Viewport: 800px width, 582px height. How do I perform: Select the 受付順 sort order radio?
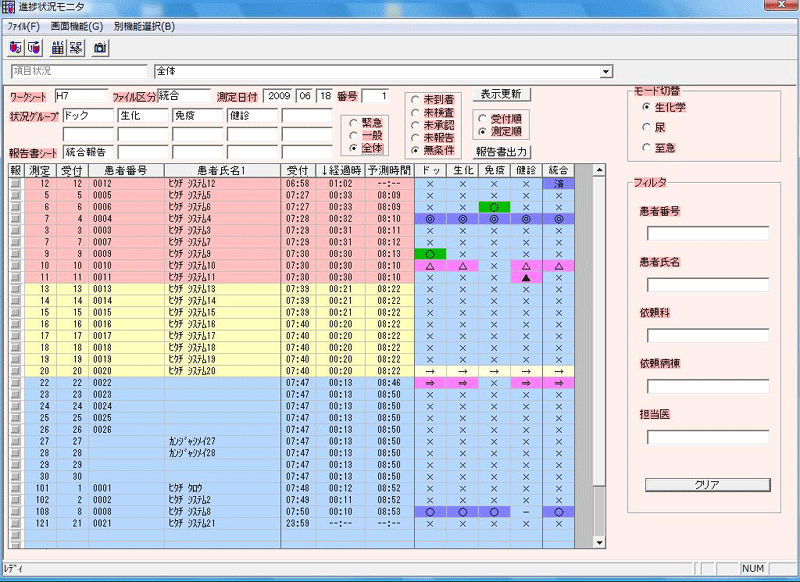[x=482, y=119]
